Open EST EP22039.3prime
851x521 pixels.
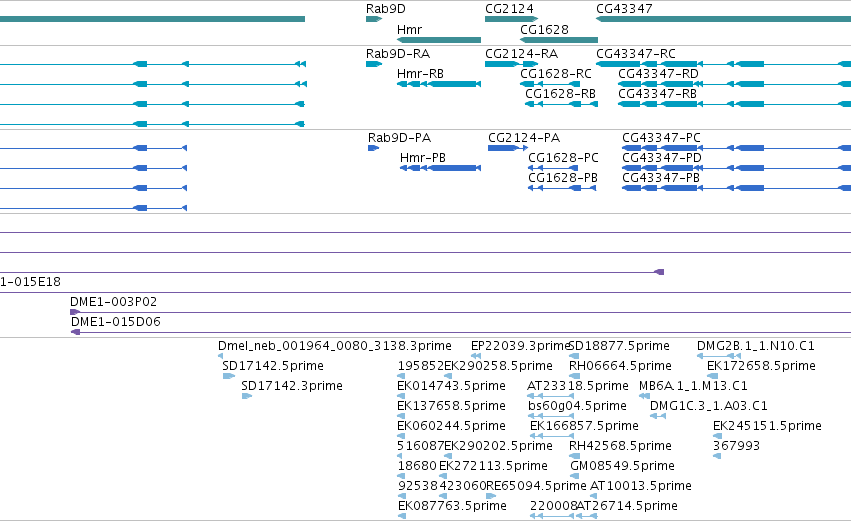(519, 346)
